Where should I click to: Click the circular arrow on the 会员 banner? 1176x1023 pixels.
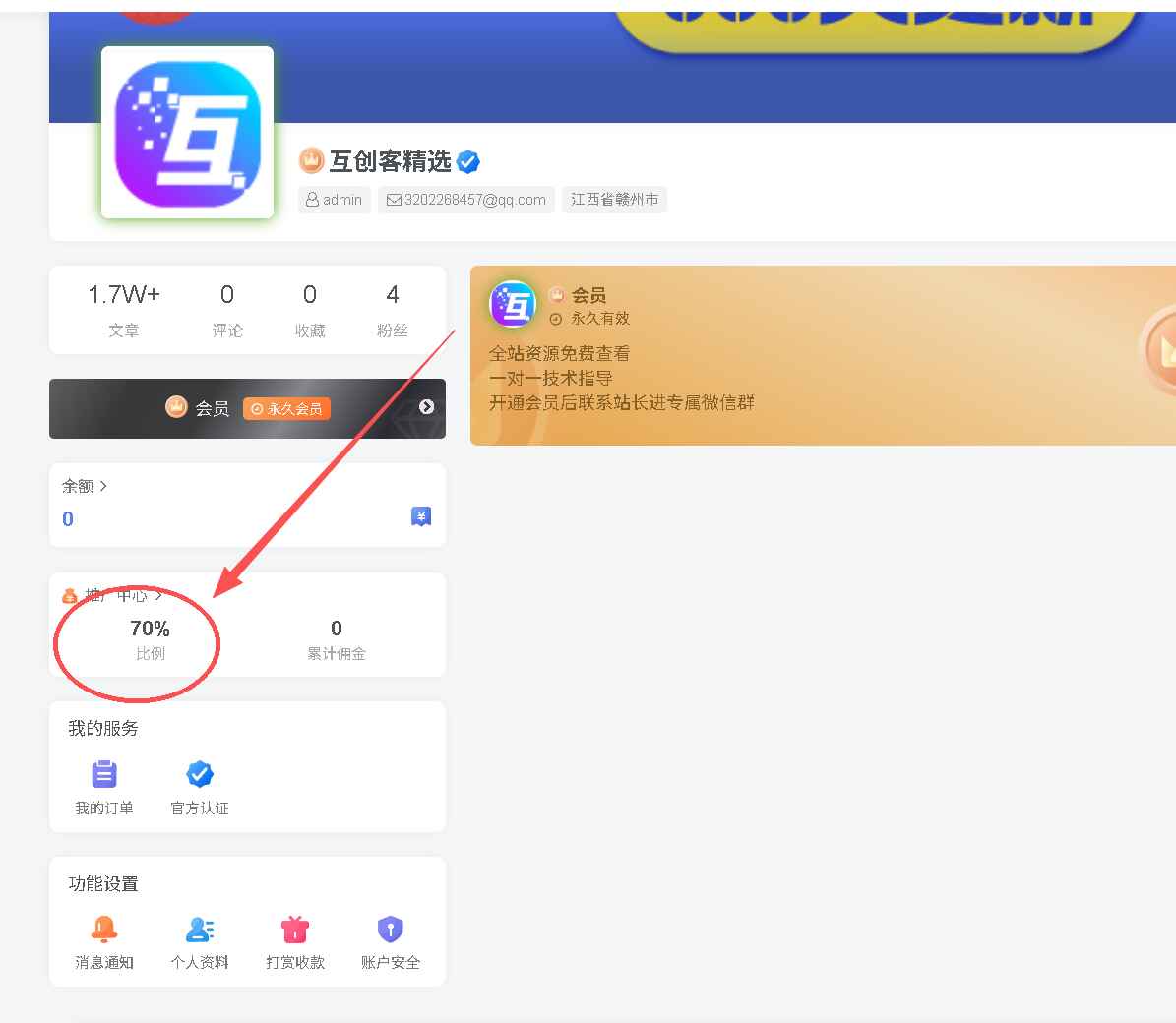coord(425,406)
